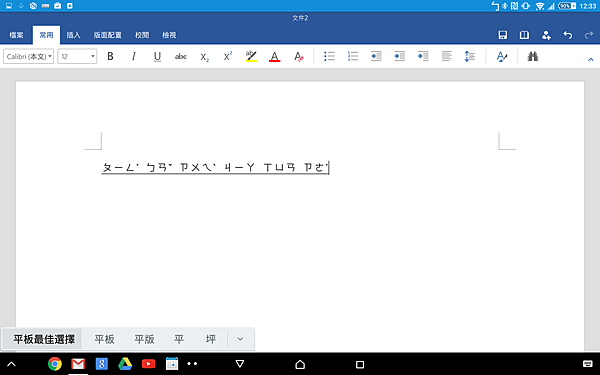This screenshot has height=375, width=600.
Task: Open font size 12 dropdown
Action: [77, 57]
